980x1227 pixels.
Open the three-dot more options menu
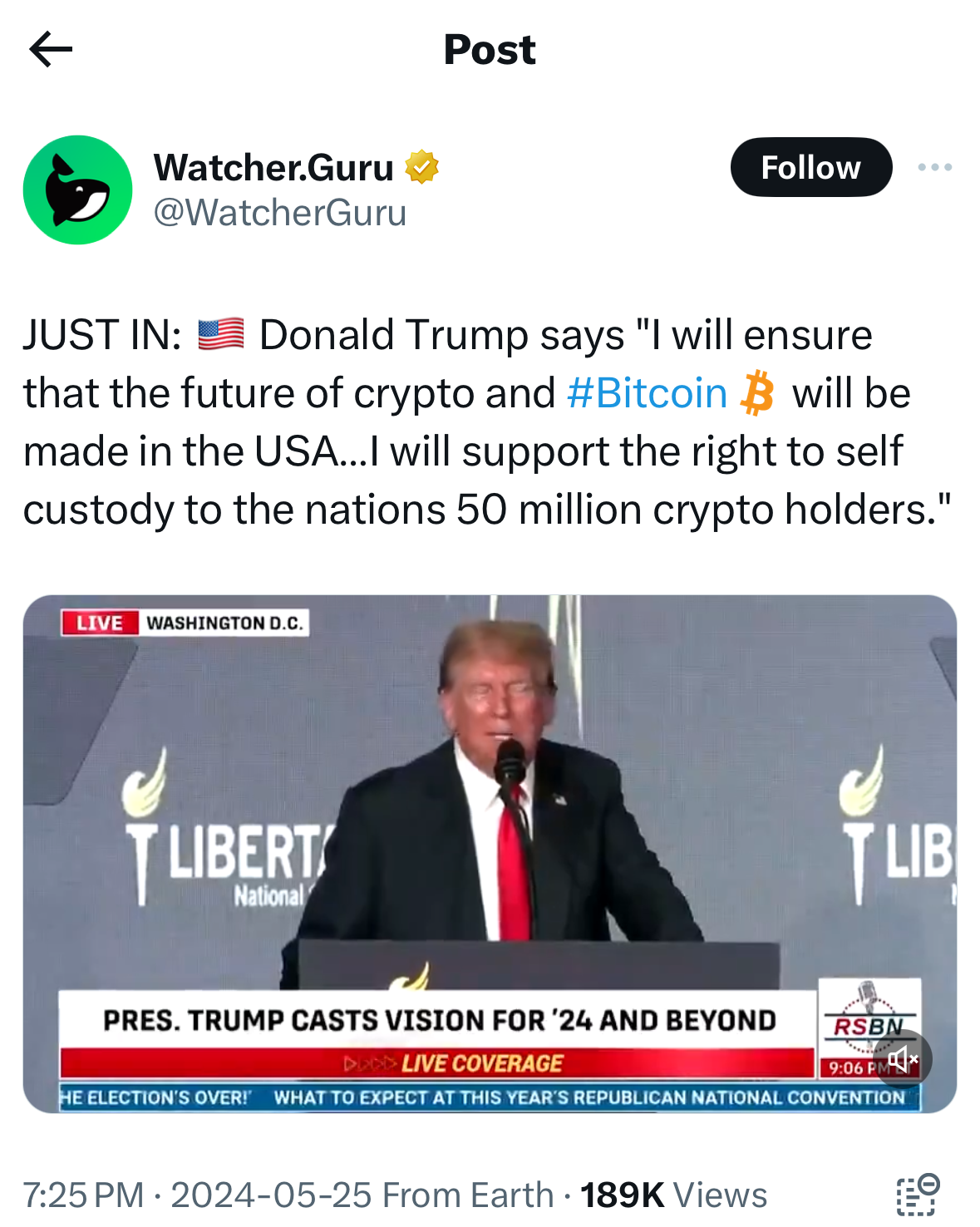[934, 167]
